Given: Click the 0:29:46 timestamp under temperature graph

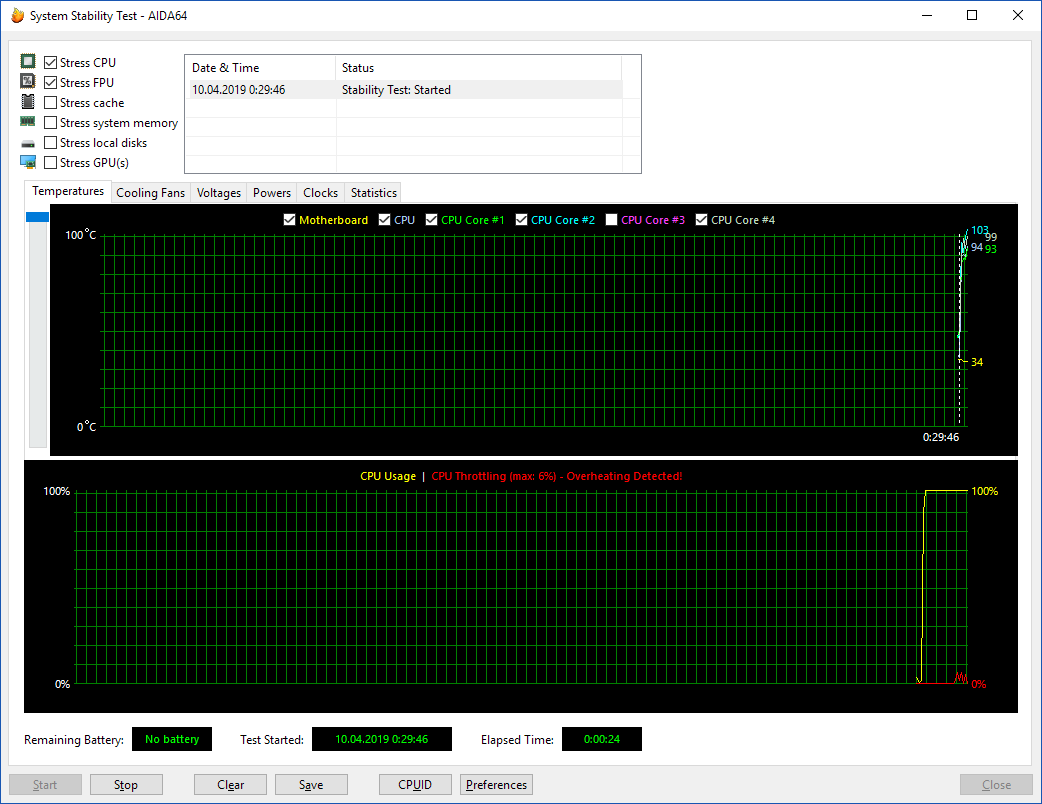Looking at the screenshot, I should point(940,437).
